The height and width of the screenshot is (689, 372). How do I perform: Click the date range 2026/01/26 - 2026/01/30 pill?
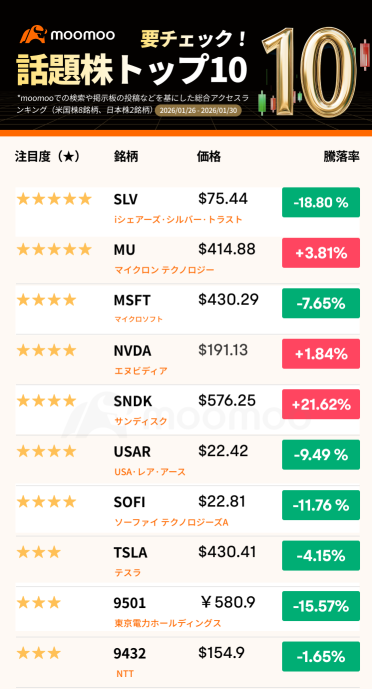[x=198, y=111]
